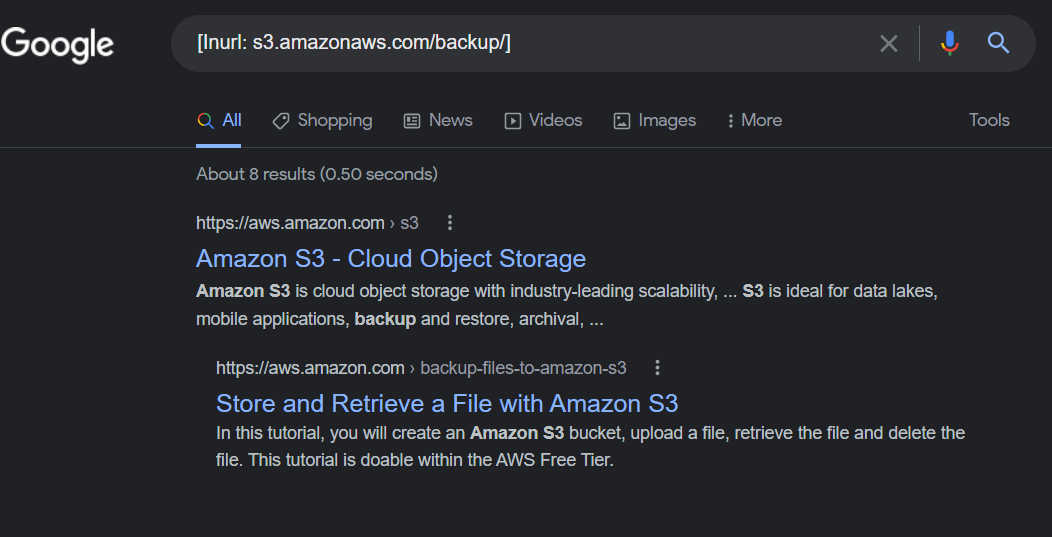Open the All results tab
The width and height of the screenshot is (1052, 537).
coord(219,121)
